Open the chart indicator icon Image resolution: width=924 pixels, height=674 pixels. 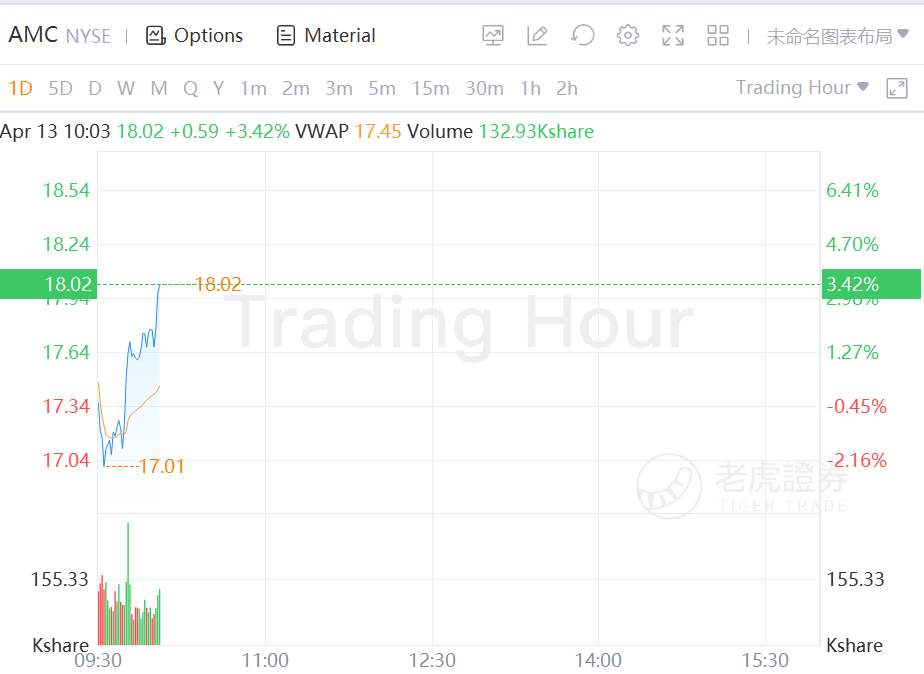(493, 36)
